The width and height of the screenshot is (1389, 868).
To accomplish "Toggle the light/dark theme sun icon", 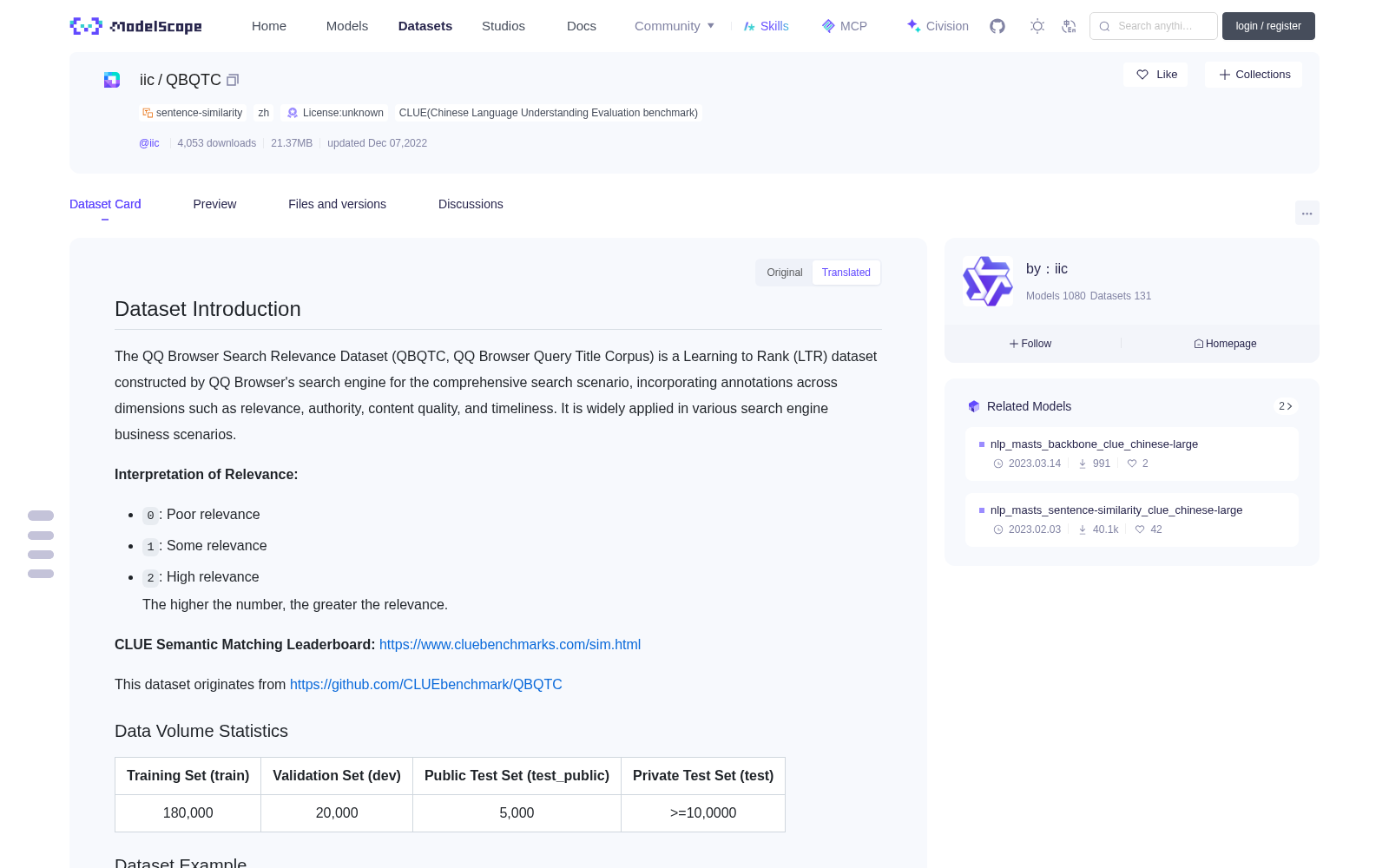I will pos(1037,26).
